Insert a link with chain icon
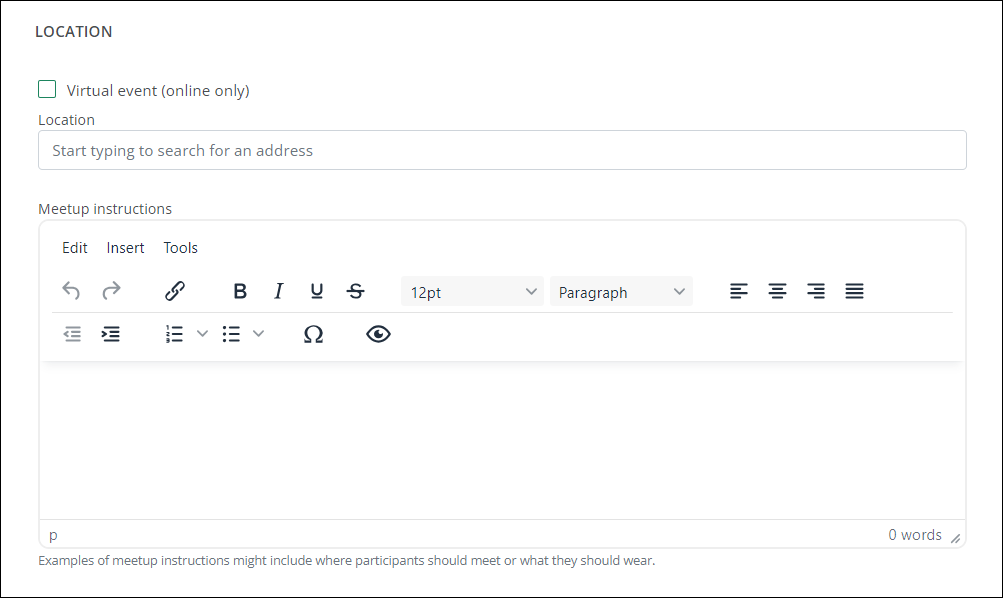This screenshot has width=1003, height=598. pos(175,291)
